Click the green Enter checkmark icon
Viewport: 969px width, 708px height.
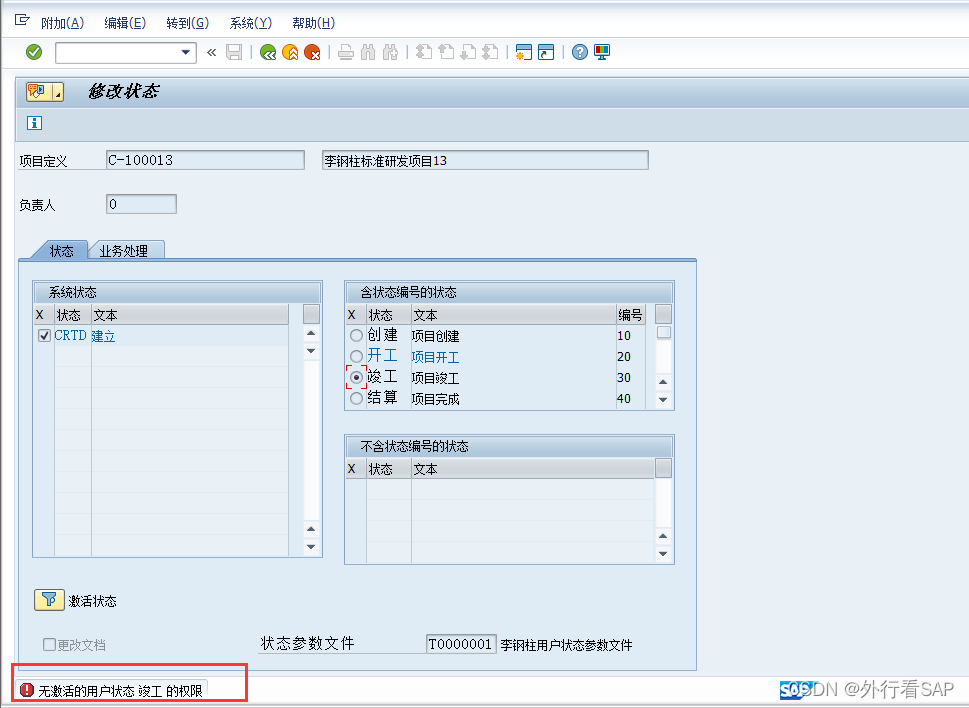pos(34,53)
